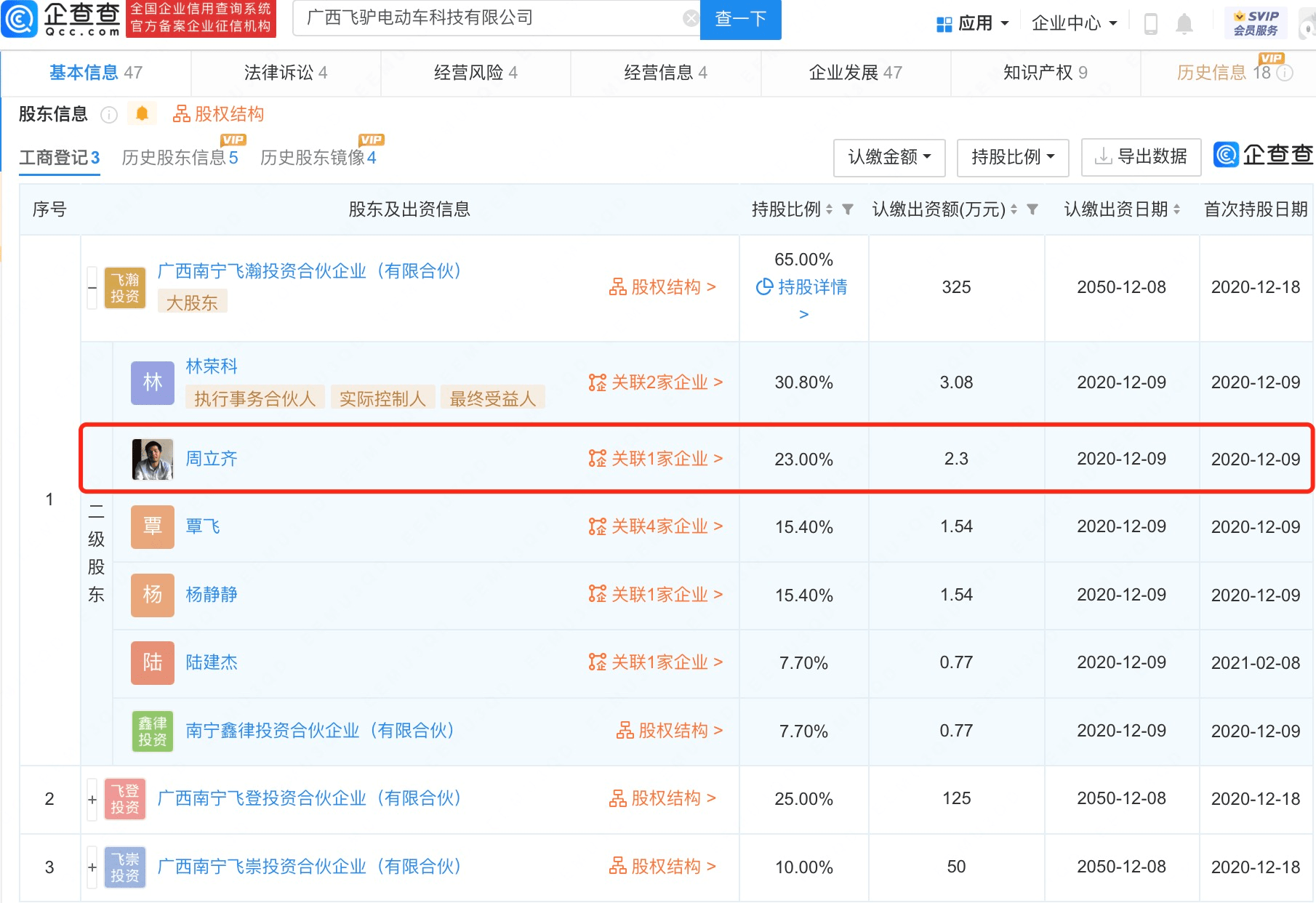Select 历史股东镜像 sub-tab
The width and height of the screenshot is (1316, 903).
(x=318, y=158)
